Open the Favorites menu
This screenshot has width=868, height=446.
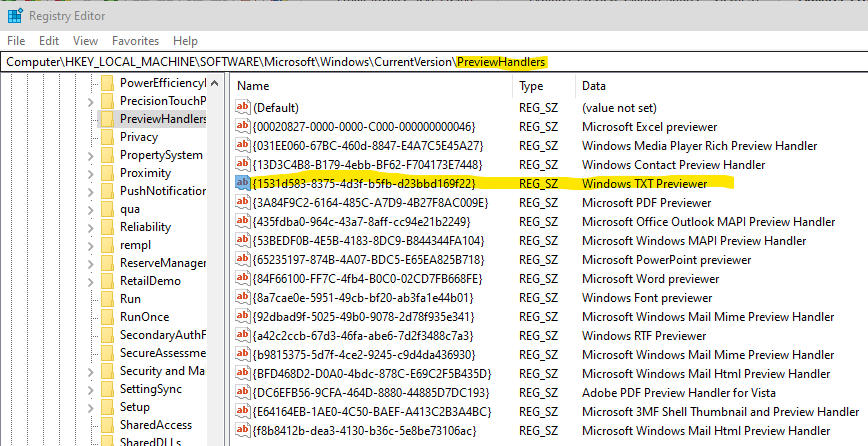(x=135, y=41)
